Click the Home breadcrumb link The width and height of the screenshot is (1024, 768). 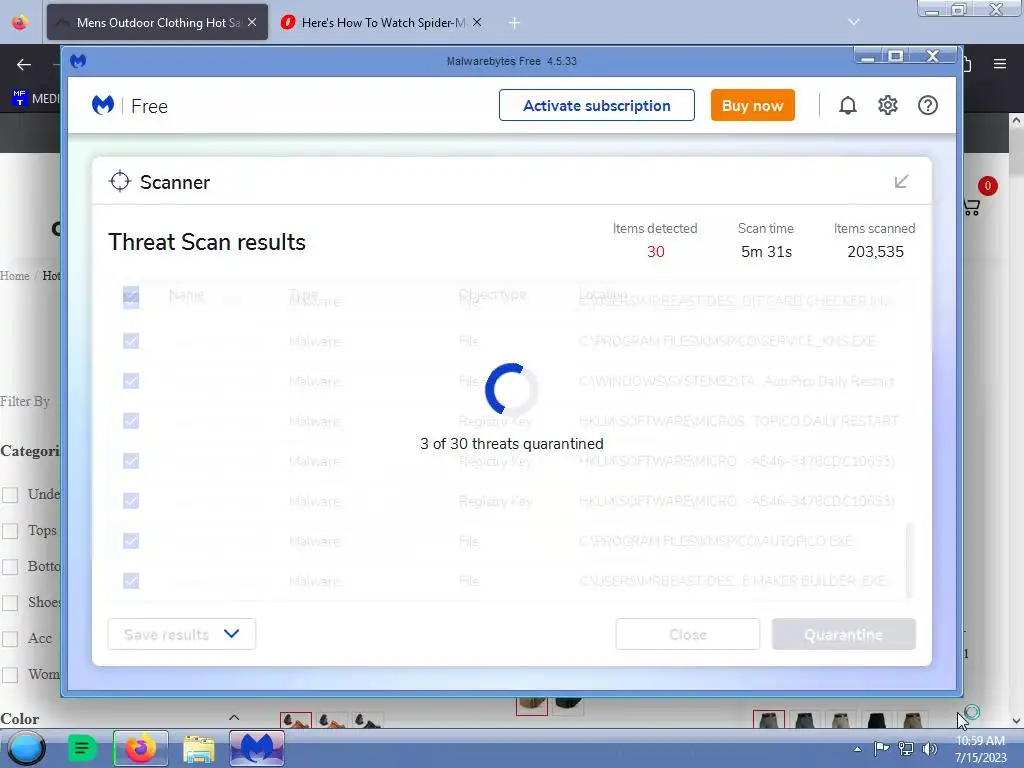pyautogui.click(x=14, y=276)
